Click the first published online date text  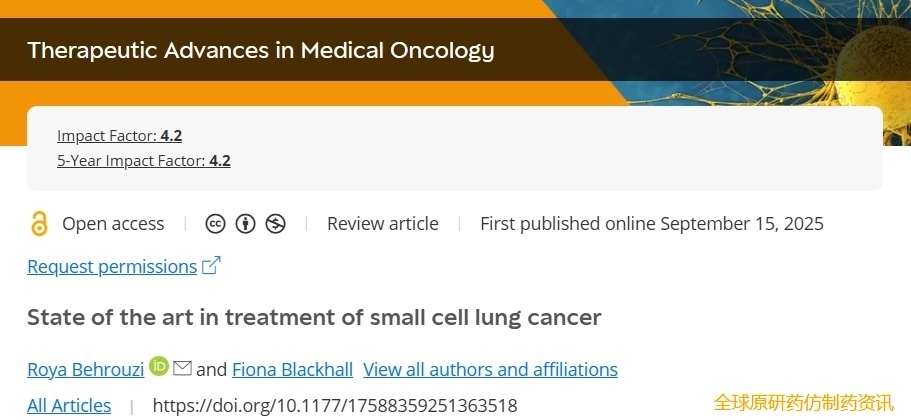651,224
